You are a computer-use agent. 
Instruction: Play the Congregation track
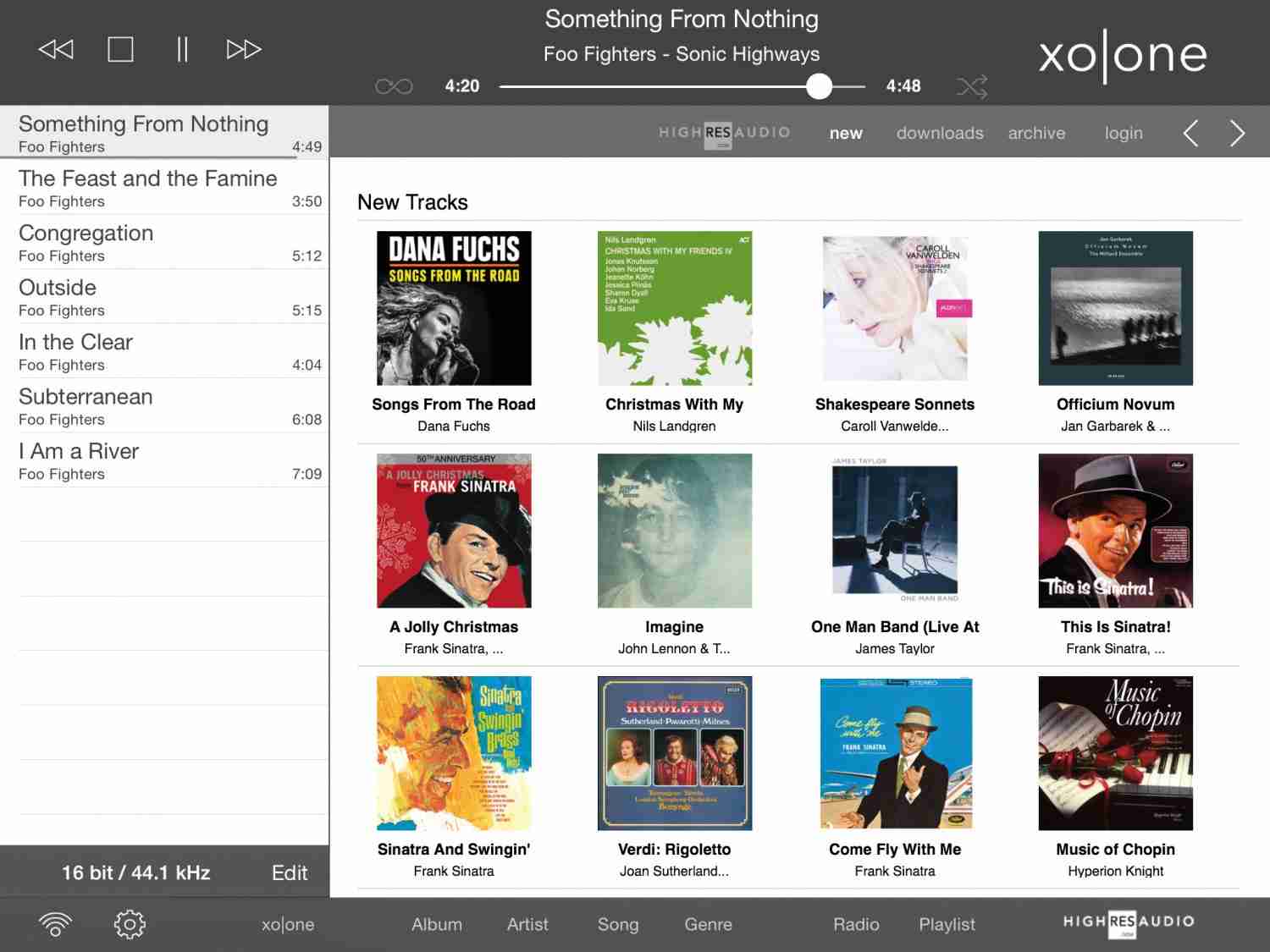164,242
